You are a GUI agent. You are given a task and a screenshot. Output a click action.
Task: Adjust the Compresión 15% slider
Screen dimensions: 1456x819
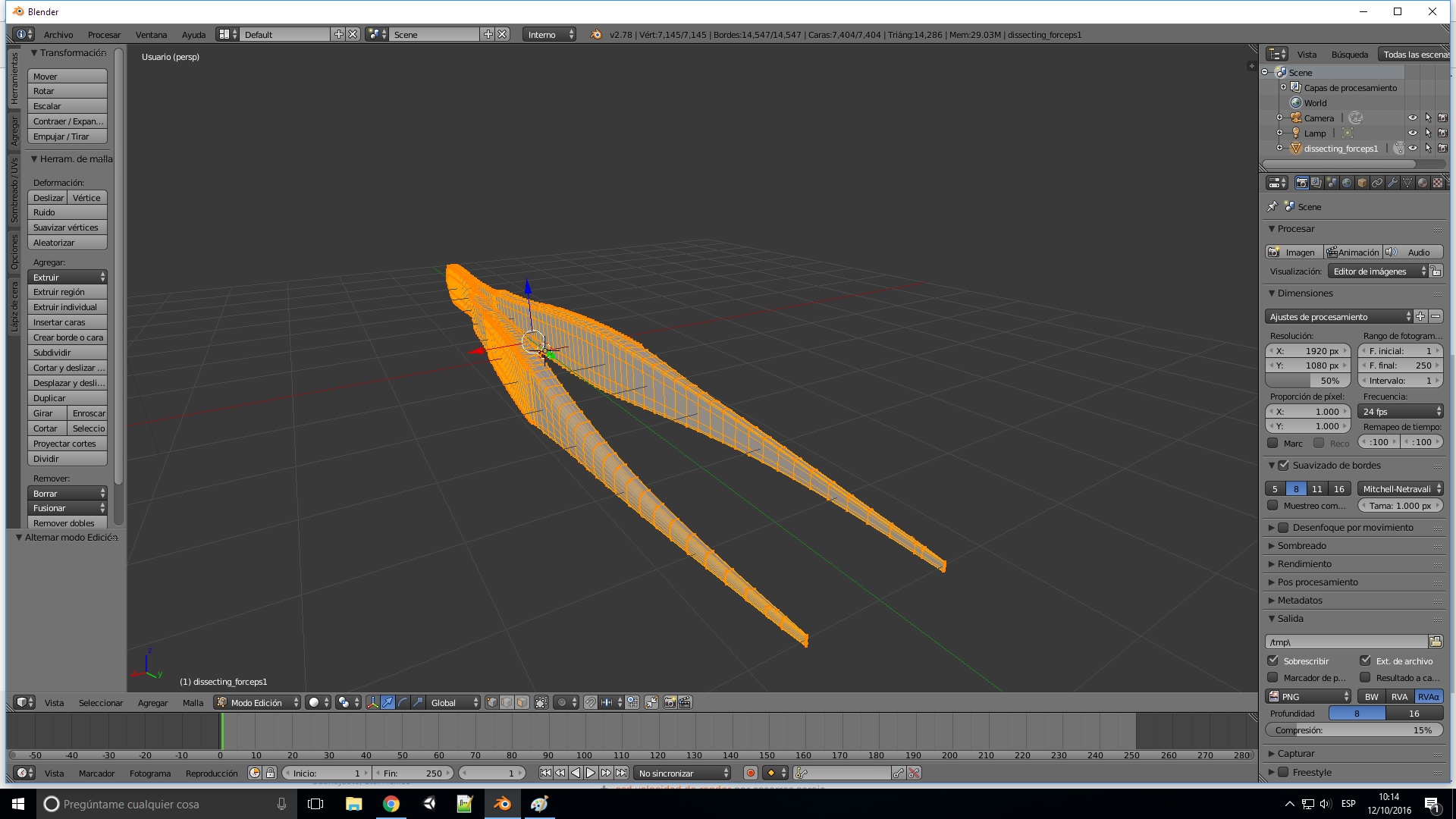pyautogui.click(x=1354, y=730)
